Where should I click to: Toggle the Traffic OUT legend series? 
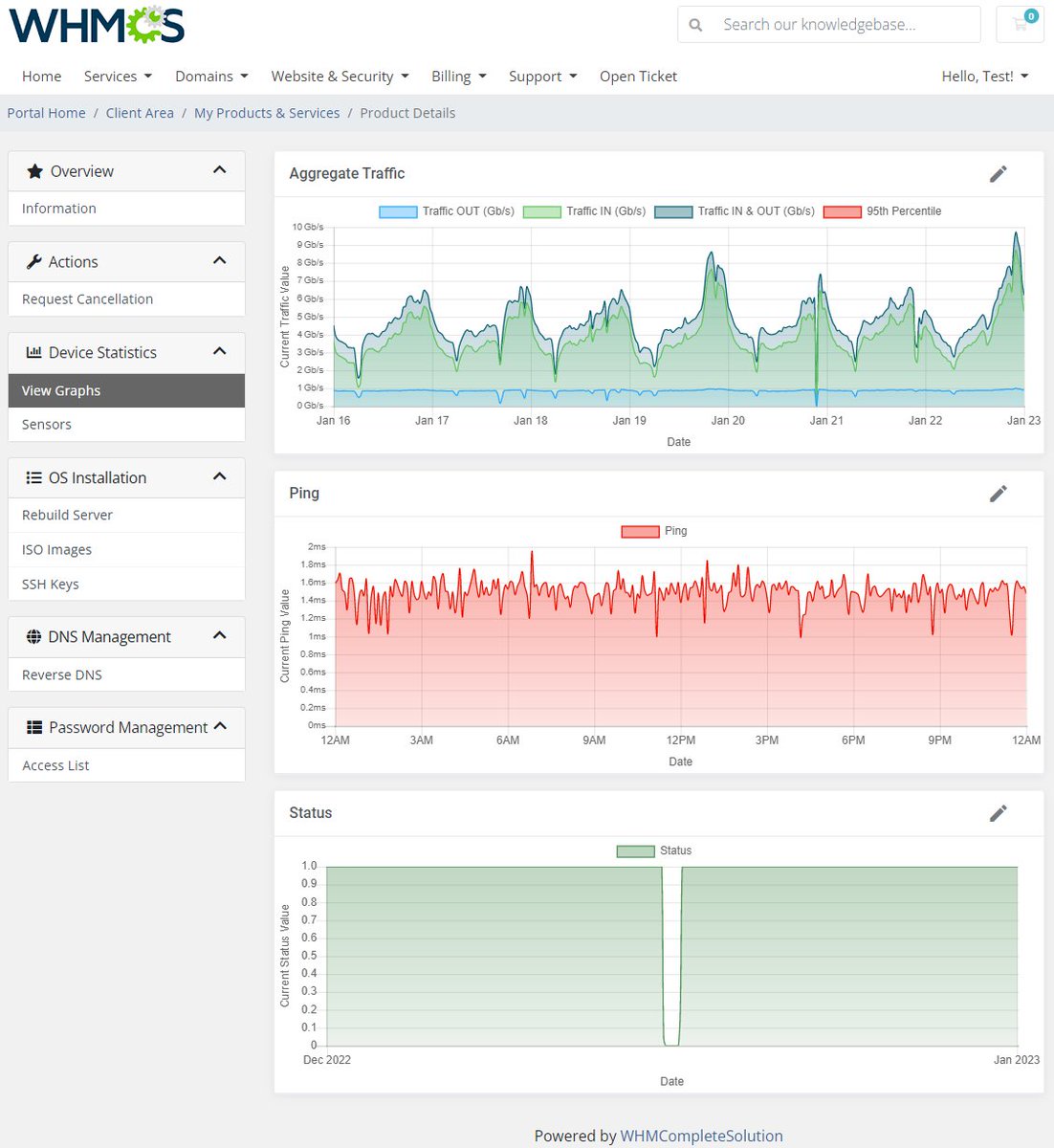447,211
